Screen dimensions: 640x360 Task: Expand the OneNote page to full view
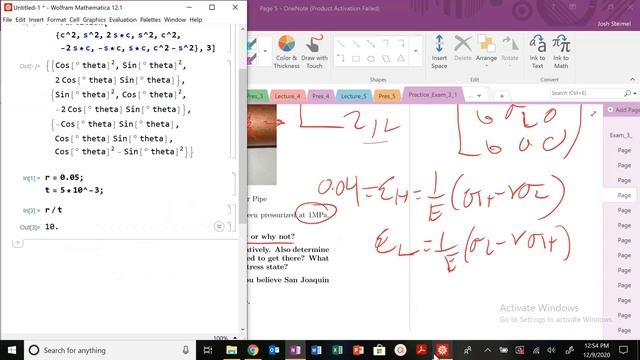click(x=593, y=114)
